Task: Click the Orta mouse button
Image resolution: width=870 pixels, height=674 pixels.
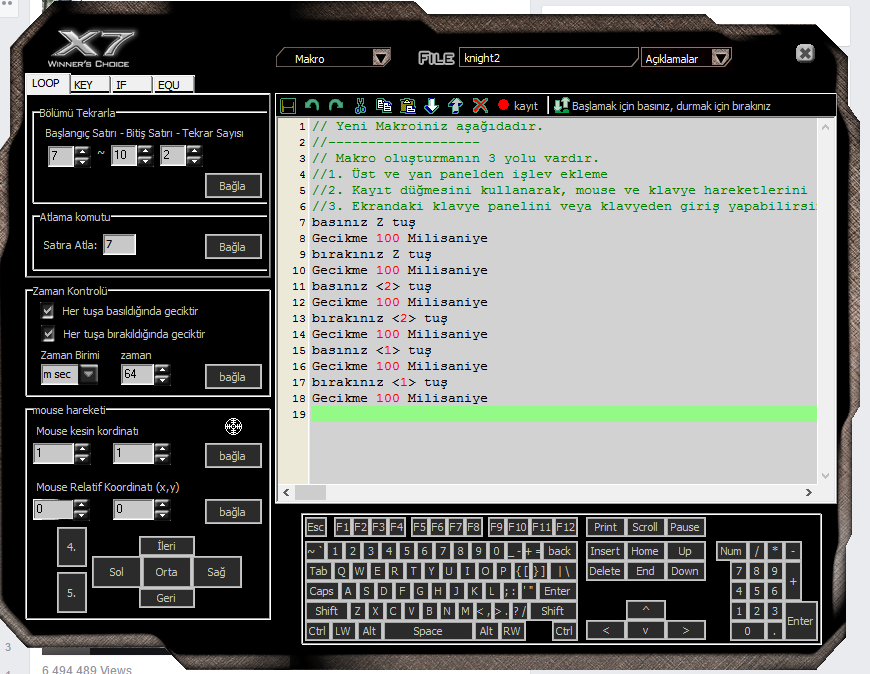Action: pyautogui.click(x=166, y=572)
